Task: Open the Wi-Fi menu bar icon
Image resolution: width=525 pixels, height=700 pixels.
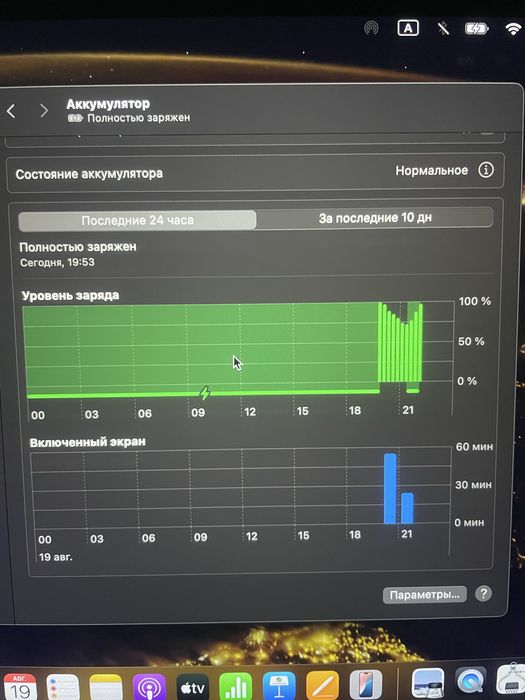Action: pyautogui.click(x=514, y=29)
